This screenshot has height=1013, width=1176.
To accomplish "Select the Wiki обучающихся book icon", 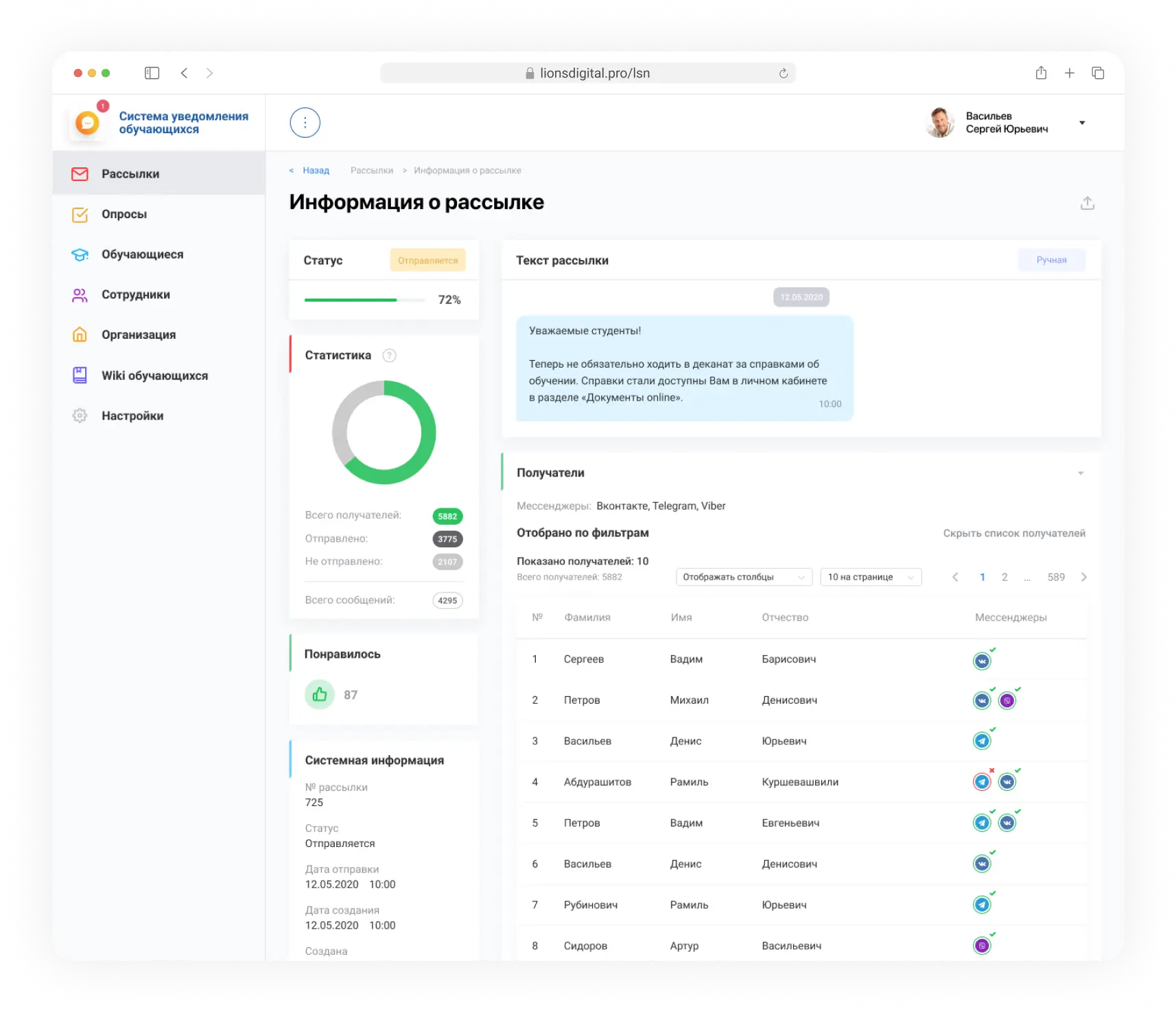I will [x=80, y=374].
